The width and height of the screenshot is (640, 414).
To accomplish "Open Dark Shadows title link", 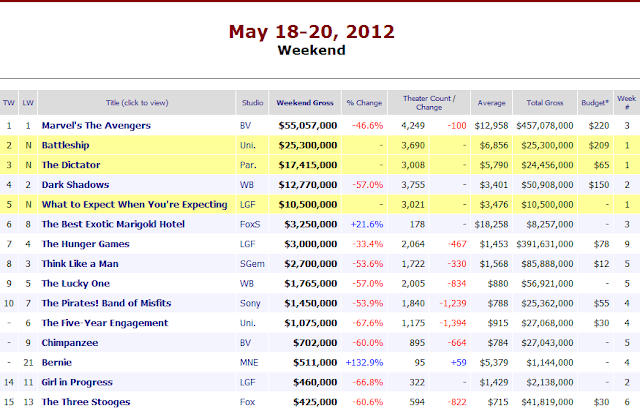I will [x=75, y=185].
